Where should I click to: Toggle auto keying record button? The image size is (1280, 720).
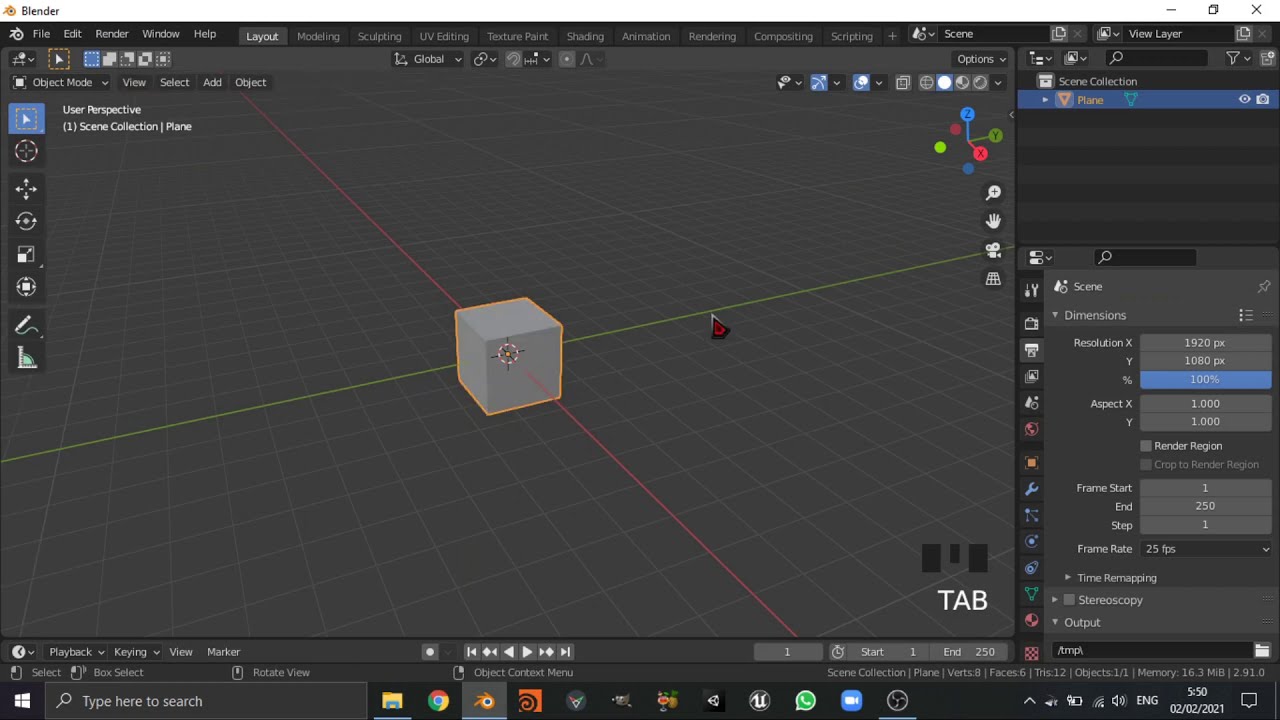(430, 652)
